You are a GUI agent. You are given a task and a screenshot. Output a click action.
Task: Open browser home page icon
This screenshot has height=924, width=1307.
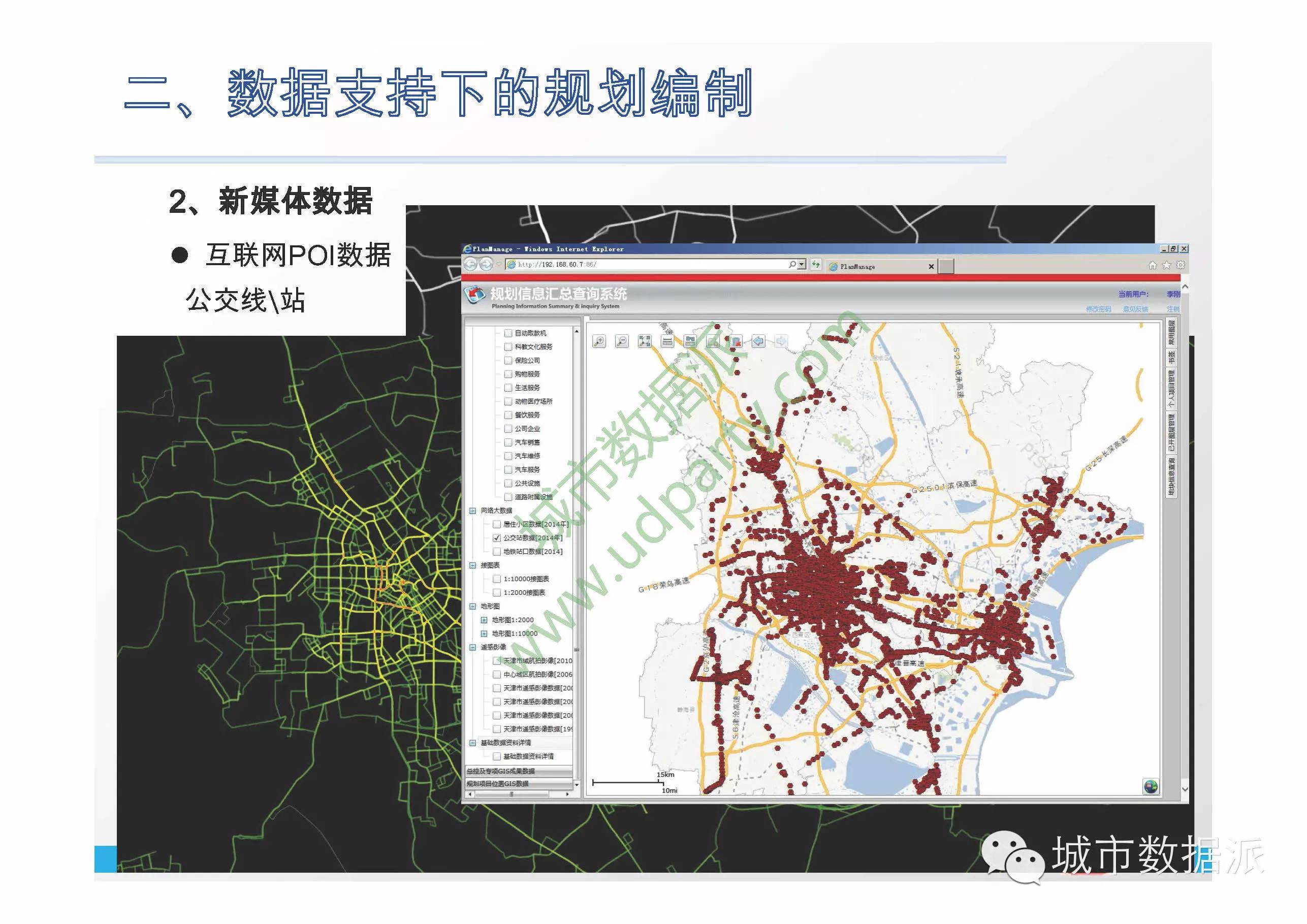[1152, 265]
